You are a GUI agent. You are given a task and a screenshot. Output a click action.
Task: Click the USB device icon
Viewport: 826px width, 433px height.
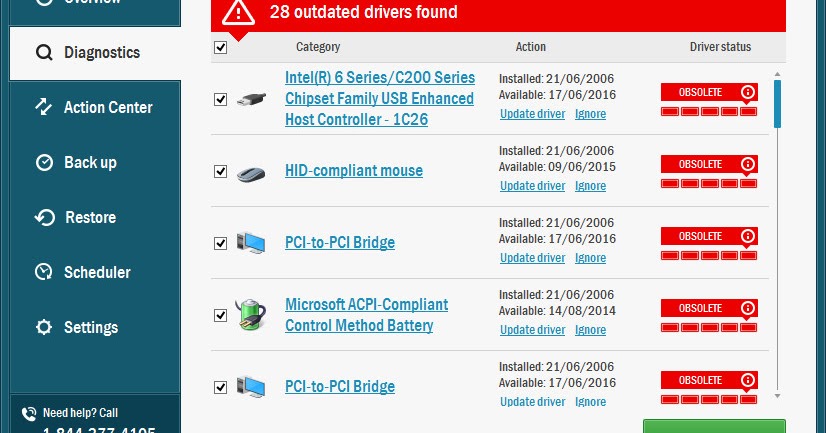tap(250, 99)
